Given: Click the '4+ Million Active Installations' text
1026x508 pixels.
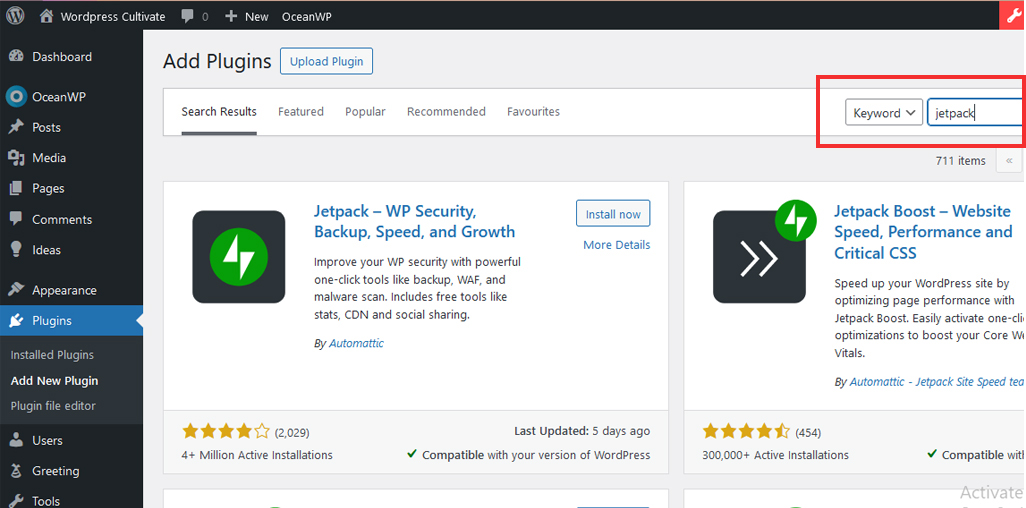Looking at the screenshot, I should (x=257, y=454).
